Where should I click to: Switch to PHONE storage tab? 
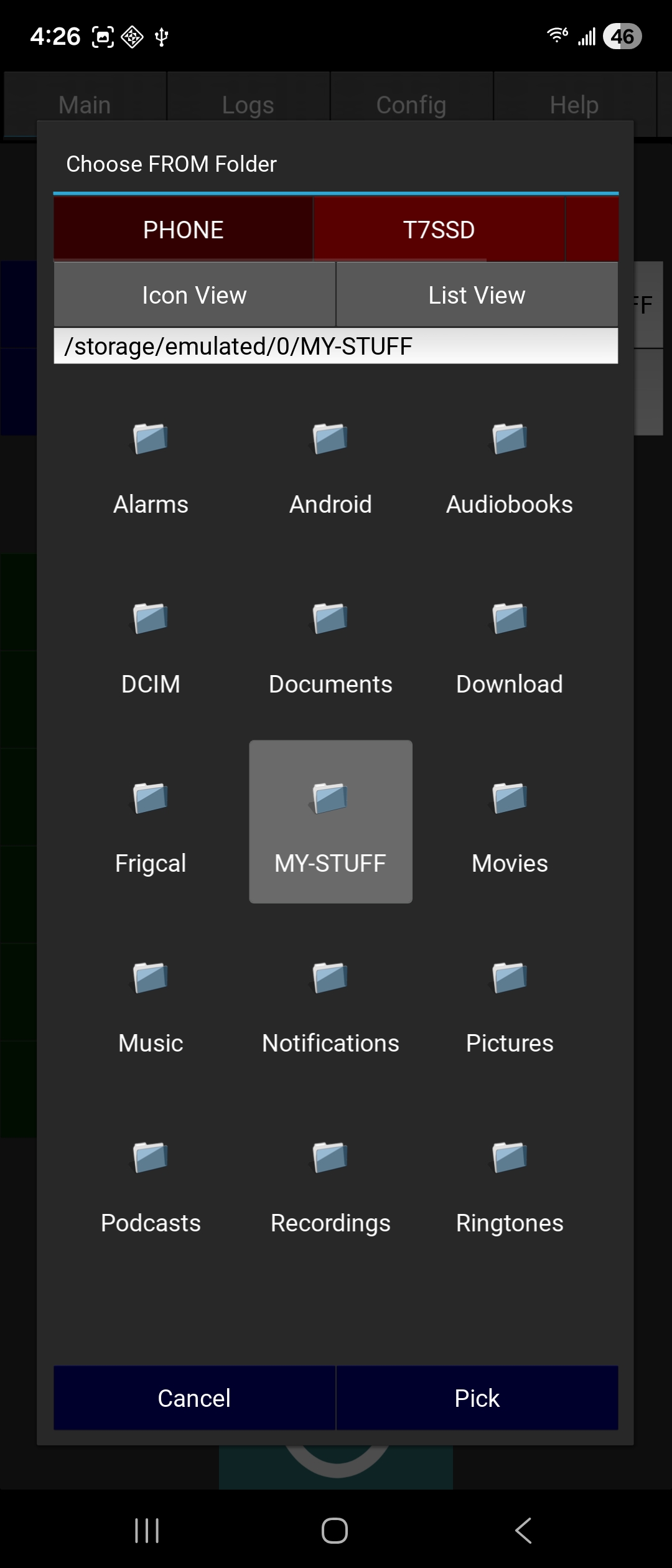point(183,230)
